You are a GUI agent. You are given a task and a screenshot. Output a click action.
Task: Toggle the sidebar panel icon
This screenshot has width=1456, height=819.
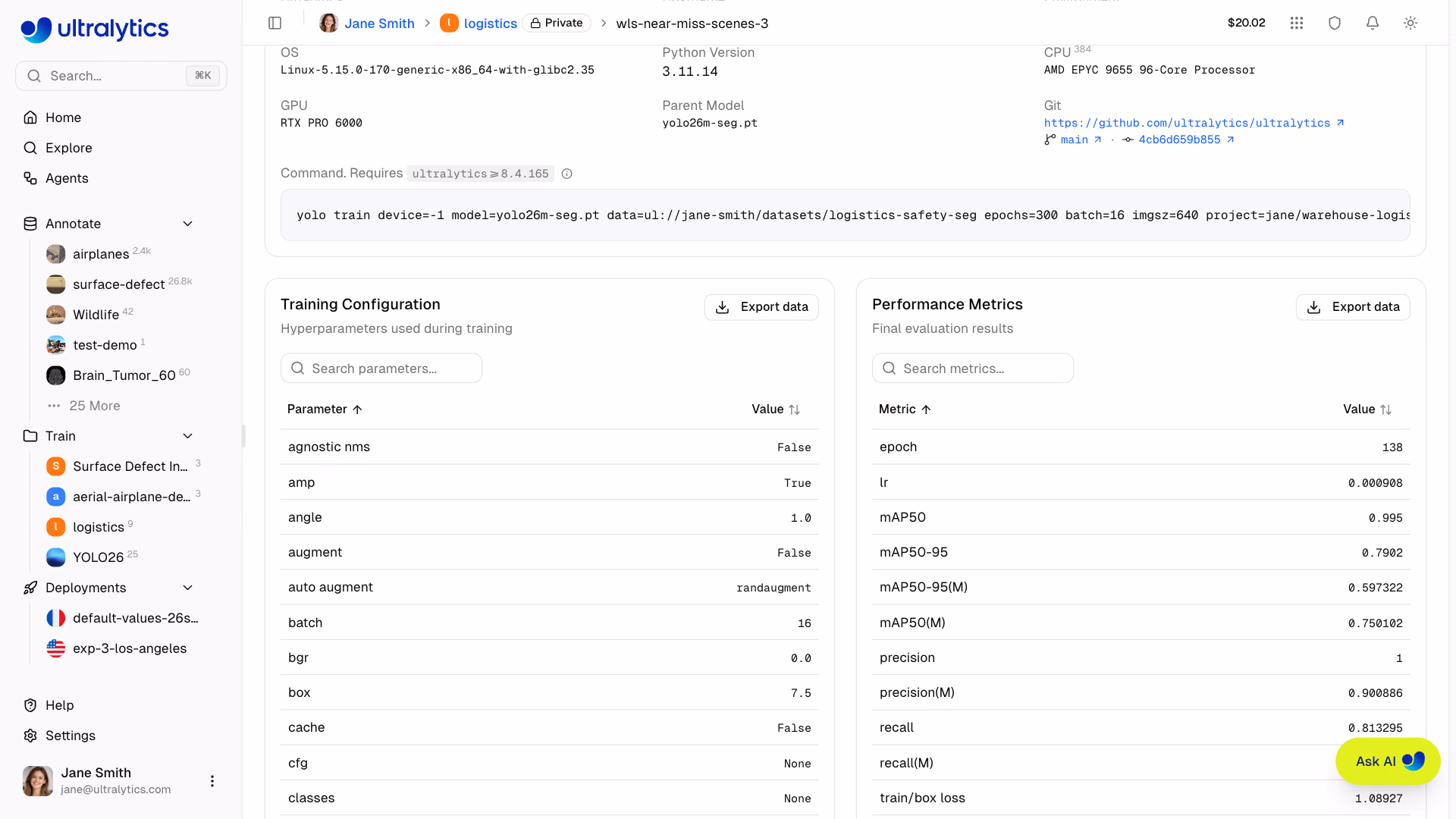(x=275, y=24)
